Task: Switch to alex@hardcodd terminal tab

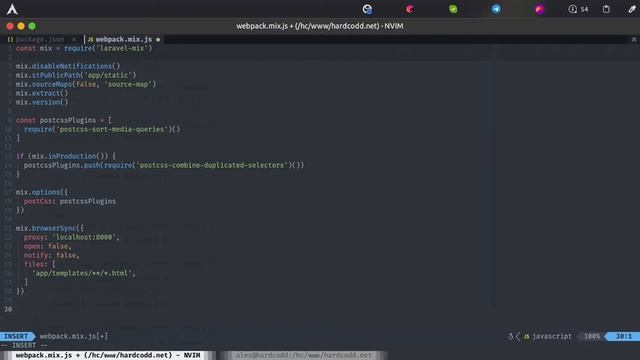Action: click(304, 355)
